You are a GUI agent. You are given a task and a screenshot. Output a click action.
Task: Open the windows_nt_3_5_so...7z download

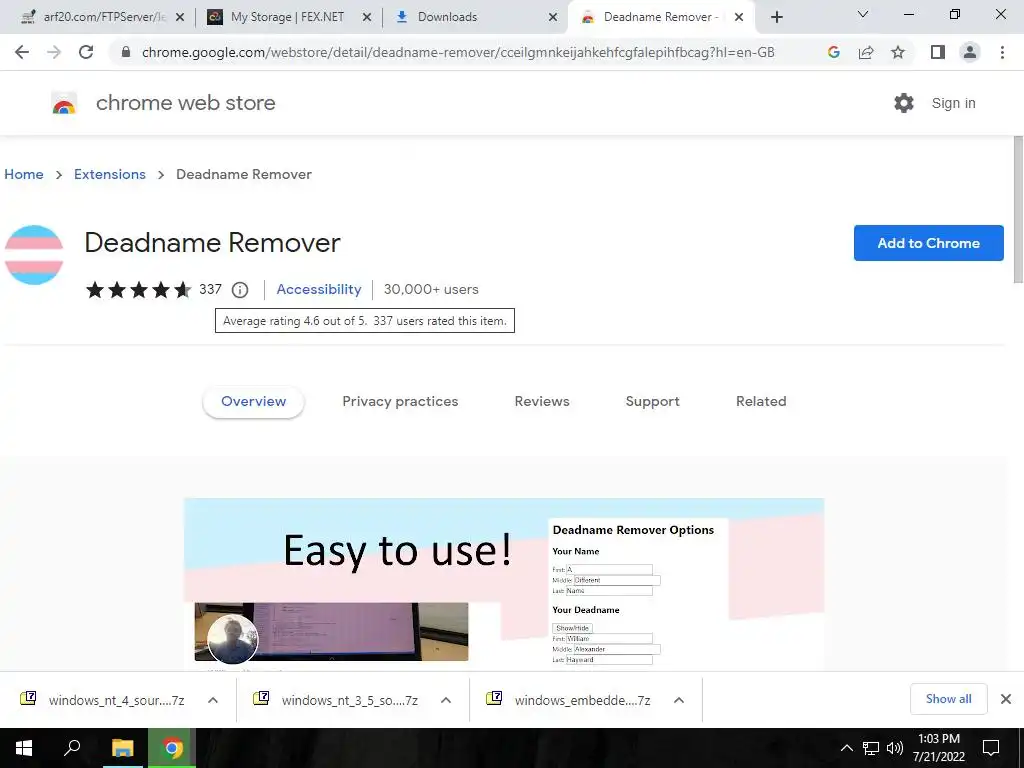[336, 700]
